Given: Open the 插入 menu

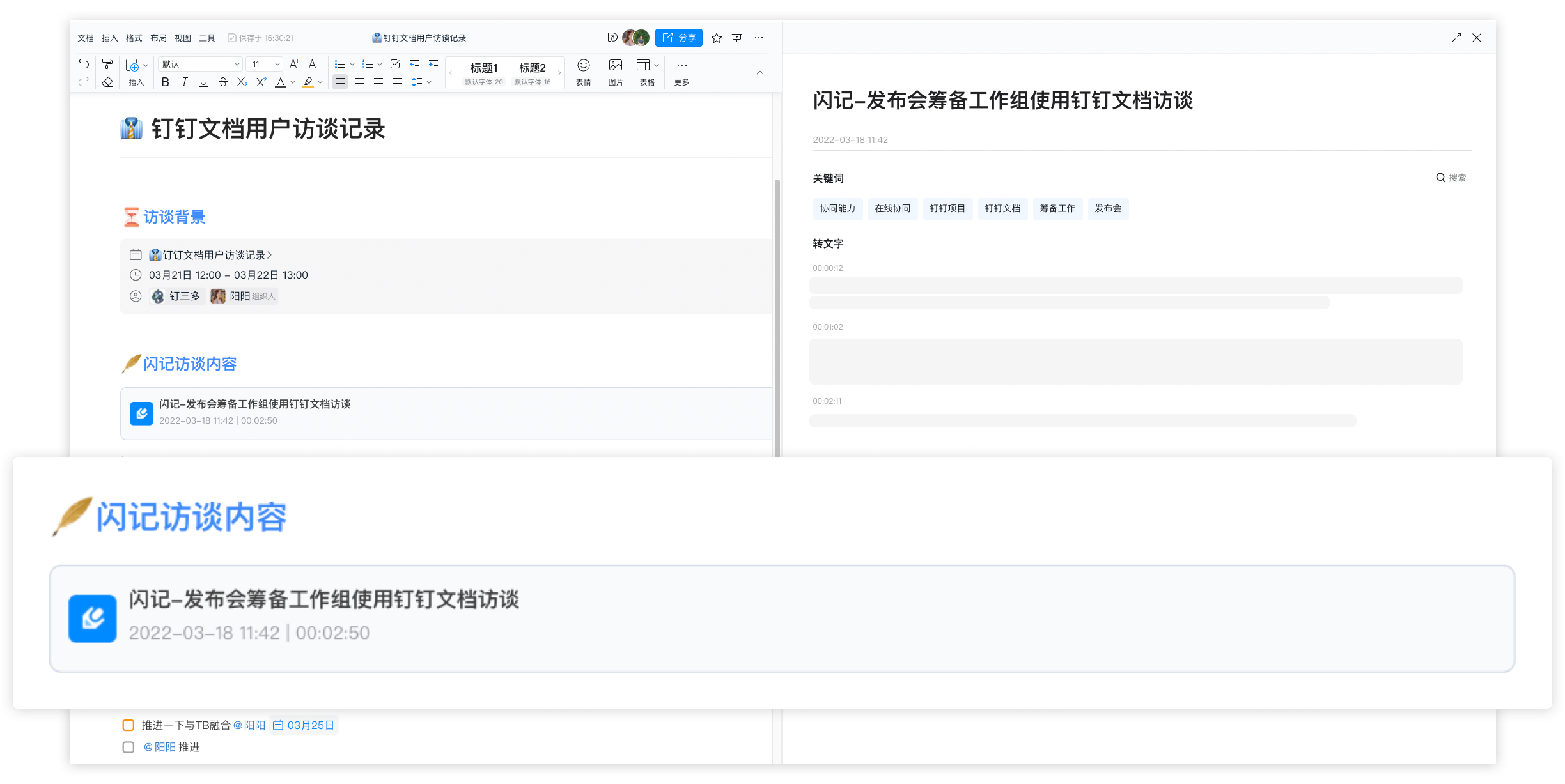Looking at the screenshot, I should click(x=109, y=38).
